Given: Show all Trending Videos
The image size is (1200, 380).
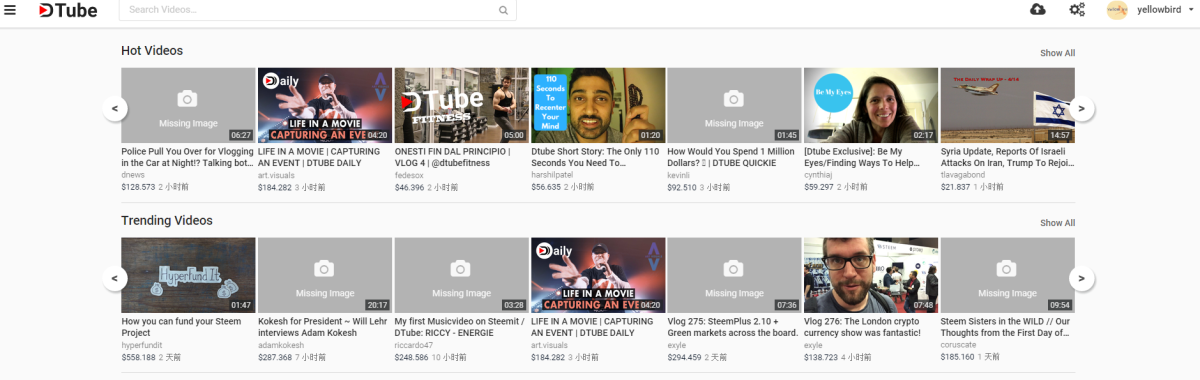Looking at the screenshot, I should click(1057, 223).
